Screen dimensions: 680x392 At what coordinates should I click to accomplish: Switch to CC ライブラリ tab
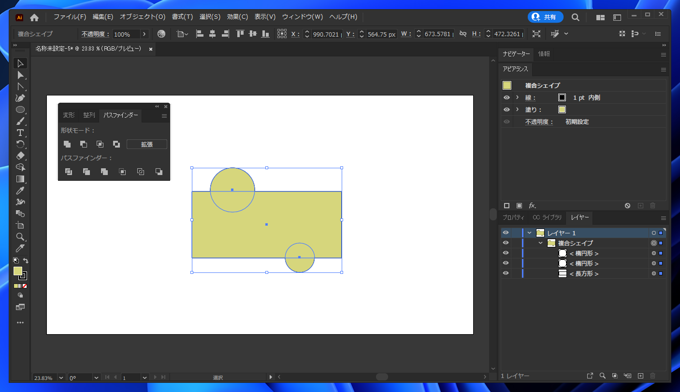click(x=547, y=218)
